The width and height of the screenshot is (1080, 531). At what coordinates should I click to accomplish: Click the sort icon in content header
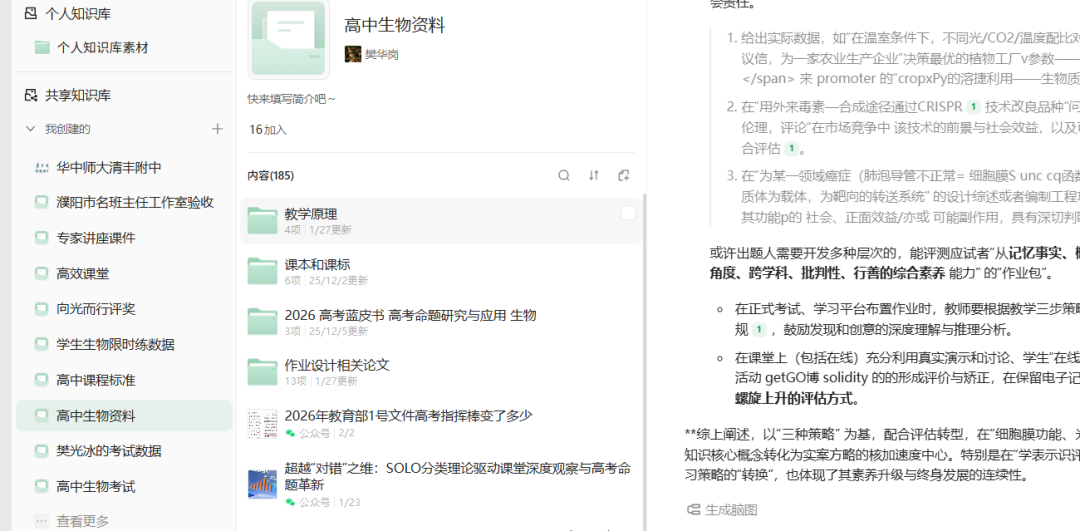594,176
